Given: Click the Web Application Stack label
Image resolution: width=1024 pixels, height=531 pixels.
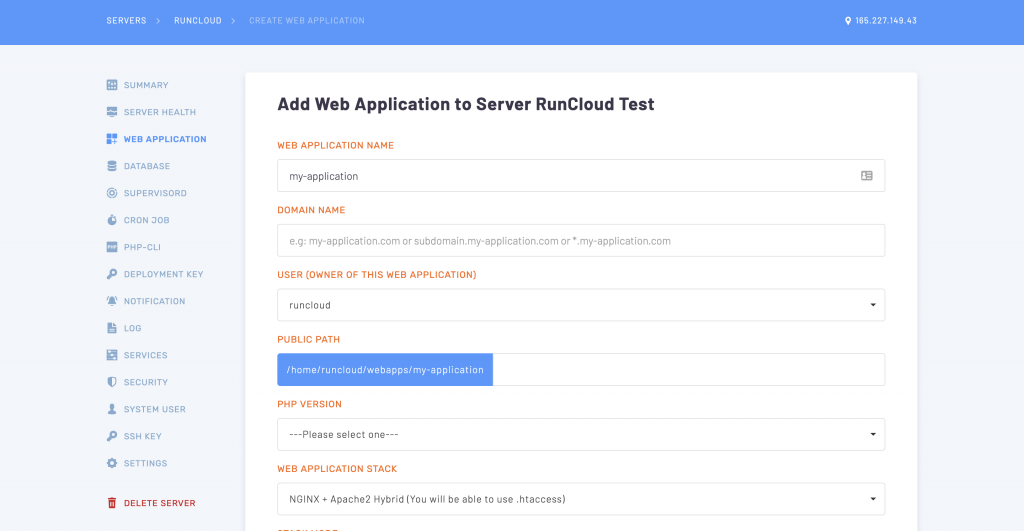Looking at the screenshot, I should (337, 469).
